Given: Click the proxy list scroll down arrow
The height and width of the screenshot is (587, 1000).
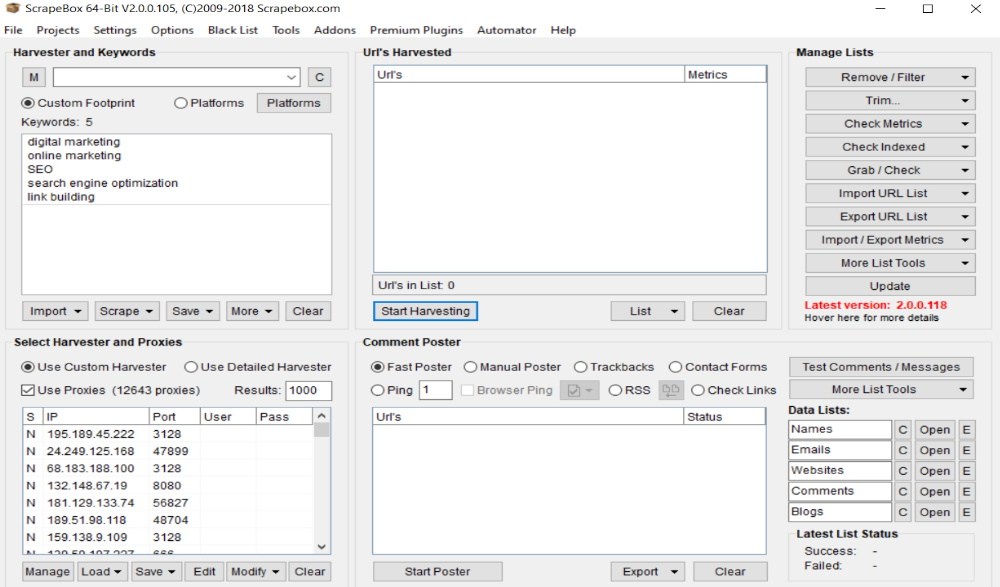Looking at the screenshot, I should coord(322,547).
